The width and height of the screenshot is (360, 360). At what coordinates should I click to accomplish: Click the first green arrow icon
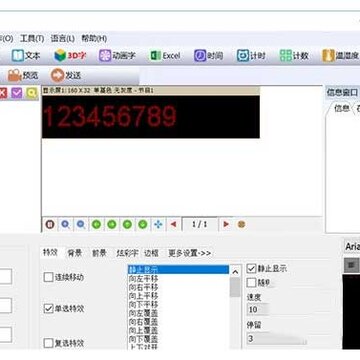96,224
